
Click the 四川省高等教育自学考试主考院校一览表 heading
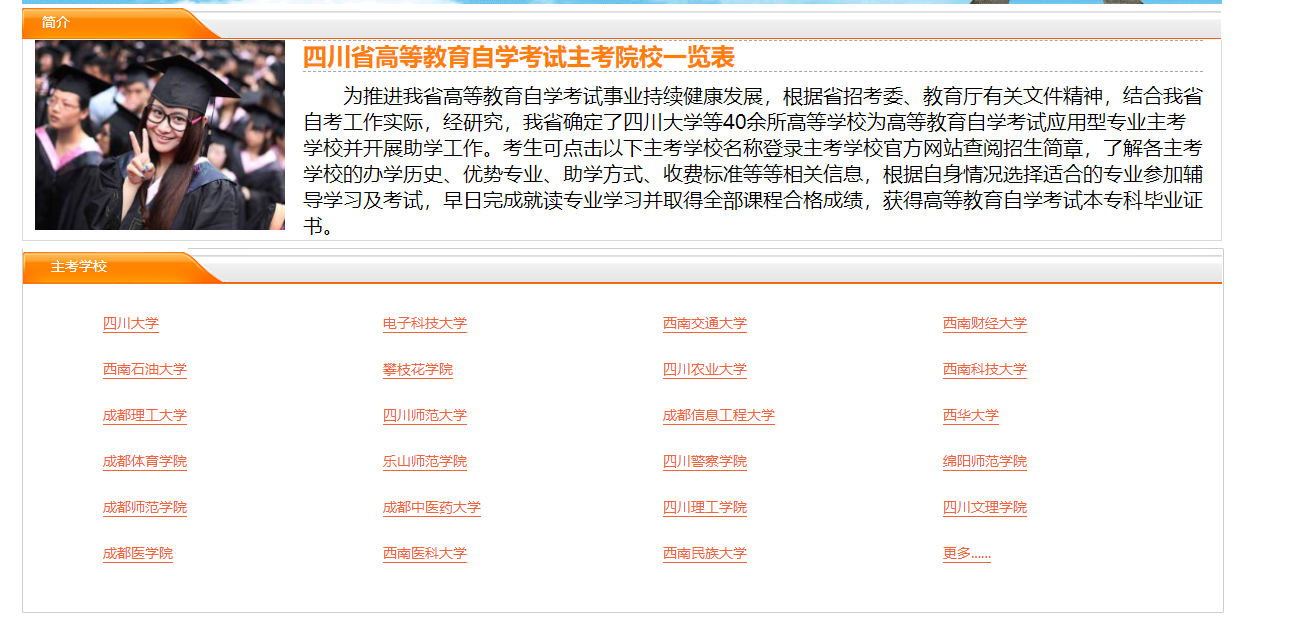(519, 57)
